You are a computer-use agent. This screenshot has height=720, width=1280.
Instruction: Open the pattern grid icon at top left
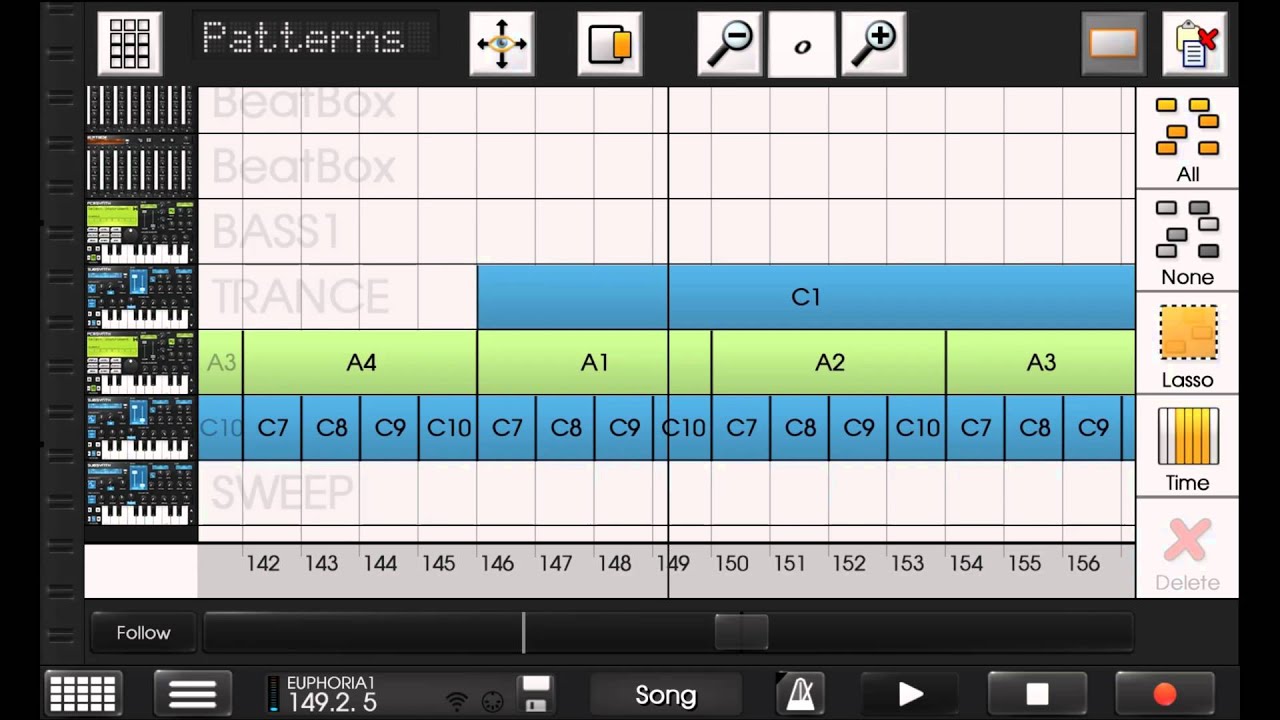[130, 43]
